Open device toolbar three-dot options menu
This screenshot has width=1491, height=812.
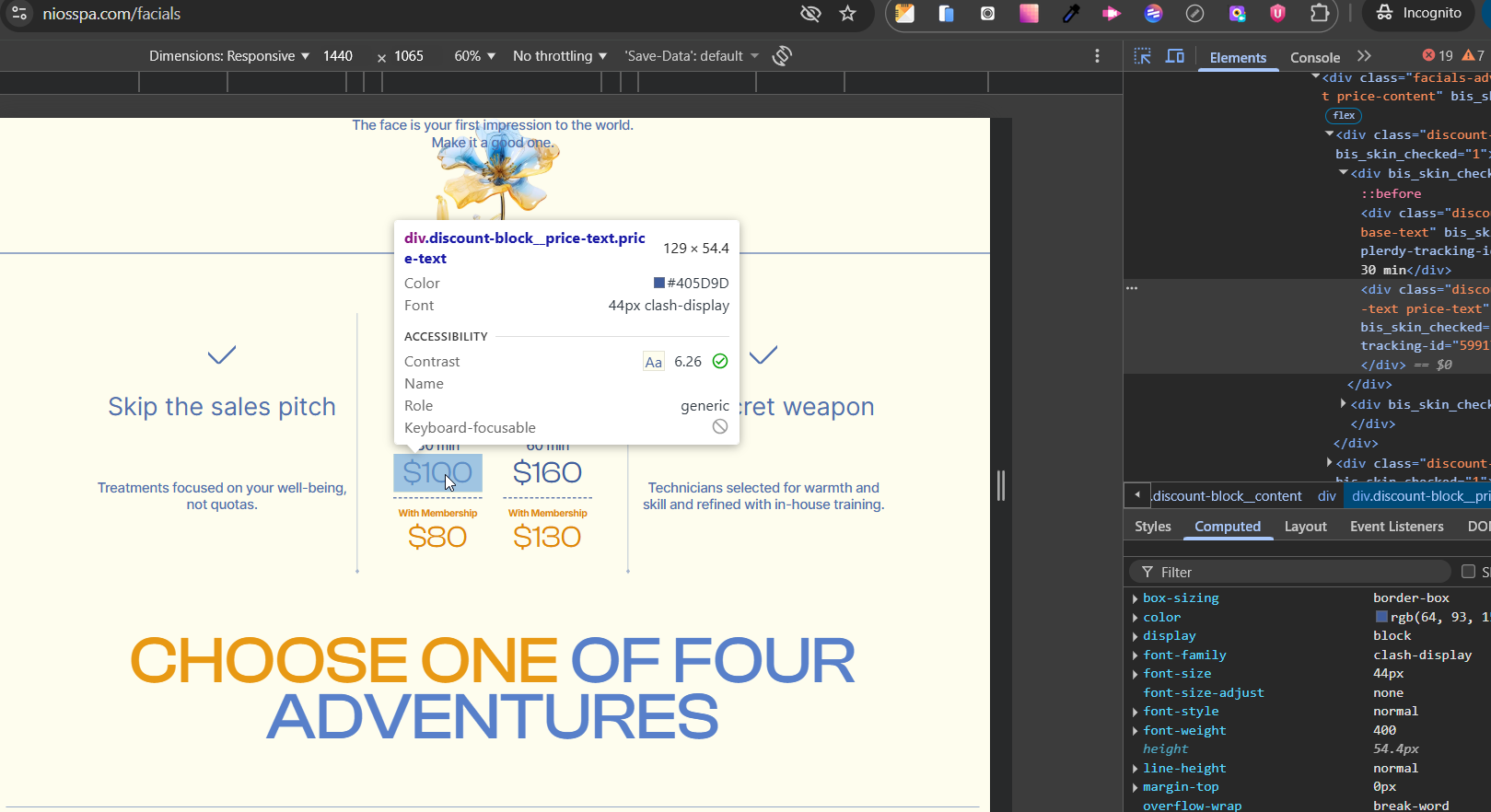(1097, 56)
